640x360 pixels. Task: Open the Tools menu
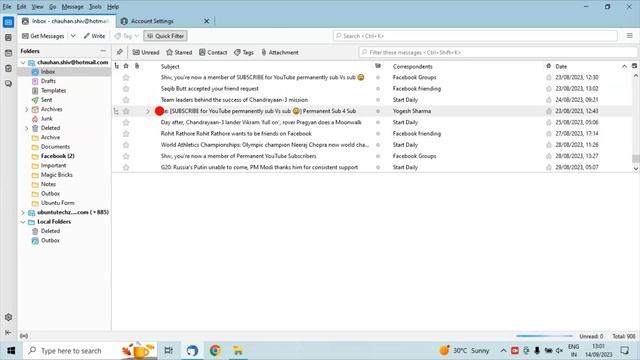click(x=95, y=7)
